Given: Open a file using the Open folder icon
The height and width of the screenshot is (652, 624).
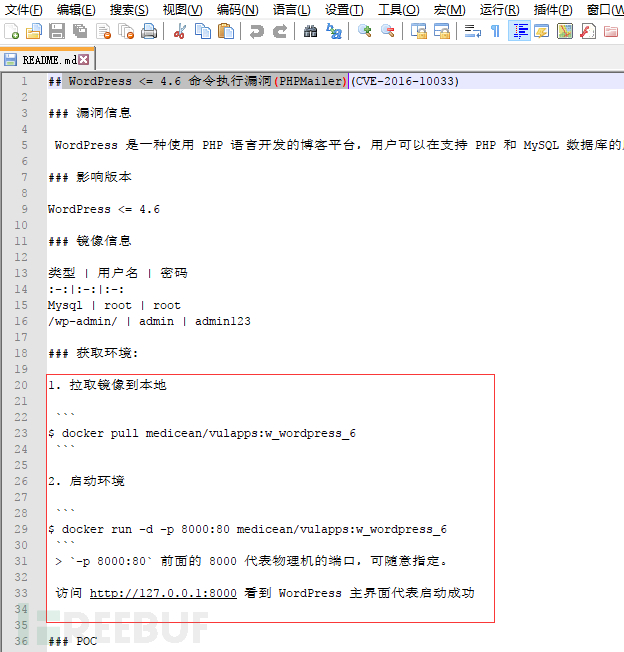Looking at the screenshot, I should (x=34, y=31).
